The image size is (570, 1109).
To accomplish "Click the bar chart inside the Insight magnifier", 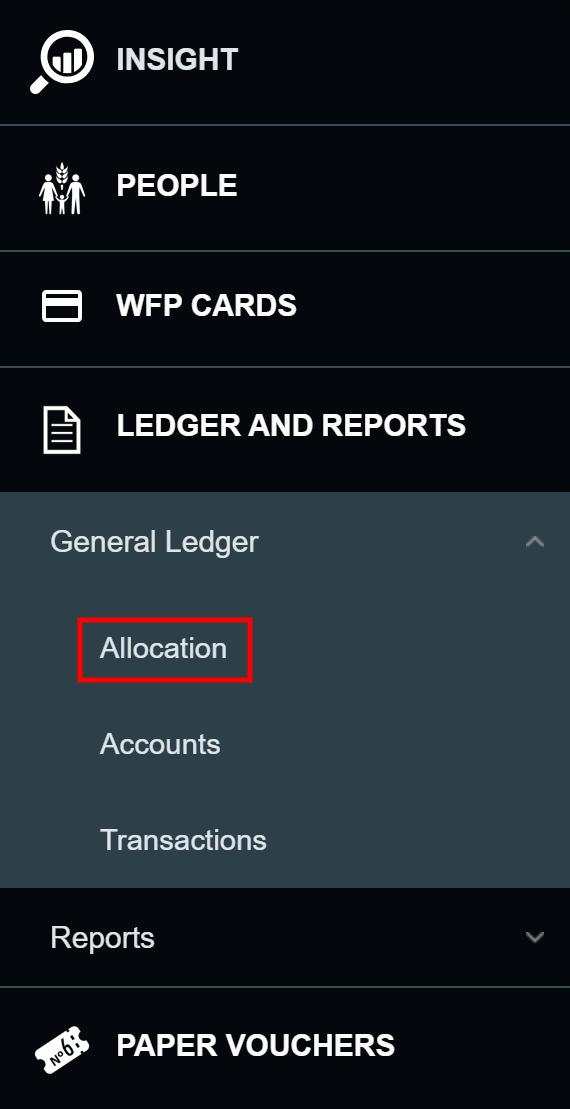I will [68, 60].
